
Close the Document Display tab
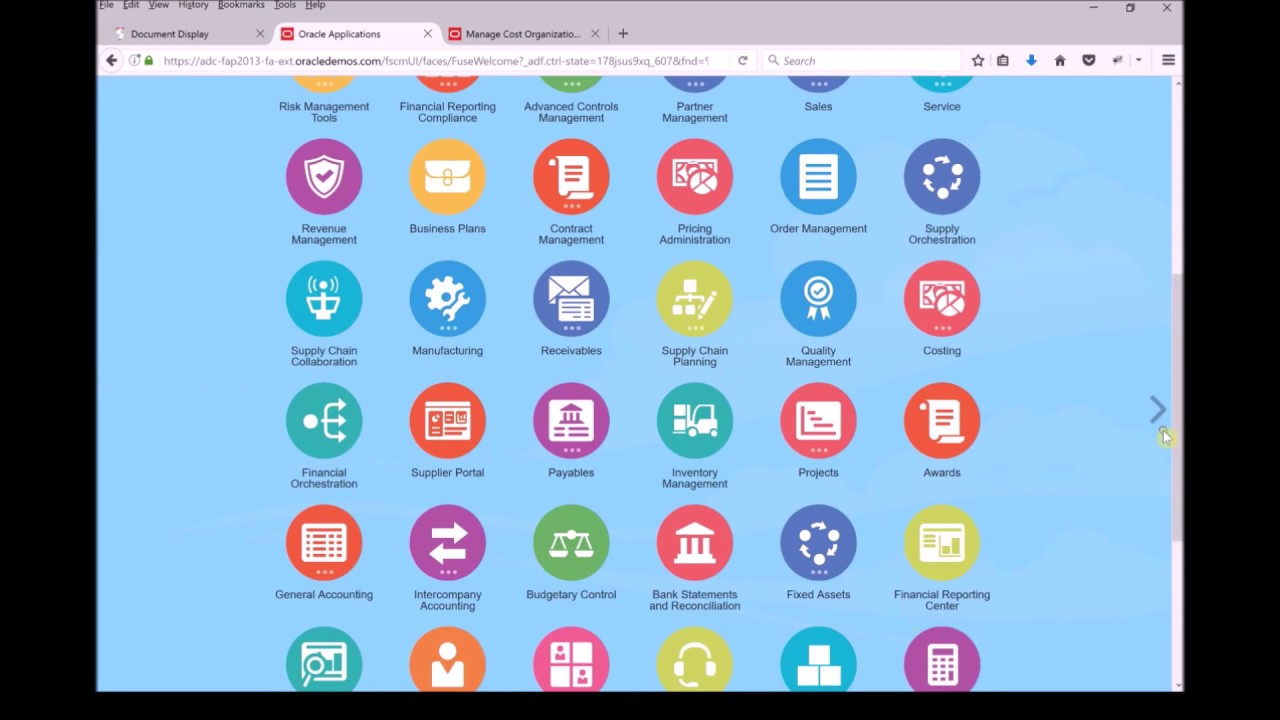[260, 34]
